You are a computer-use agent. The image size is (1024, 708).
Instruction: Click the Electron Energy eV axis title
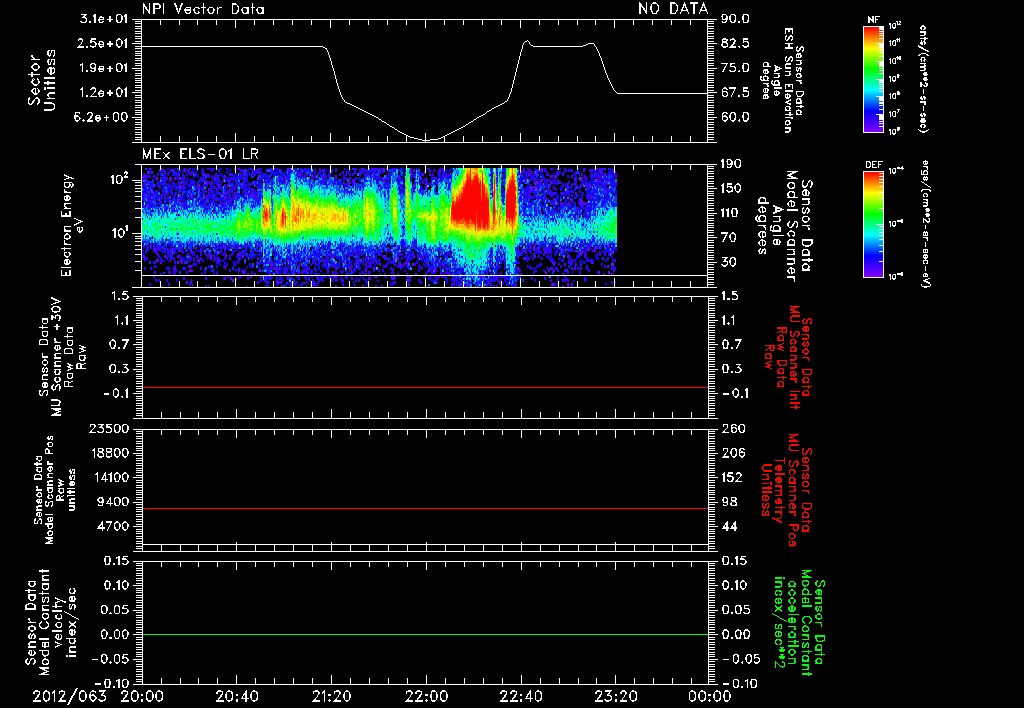click(71, 225)
